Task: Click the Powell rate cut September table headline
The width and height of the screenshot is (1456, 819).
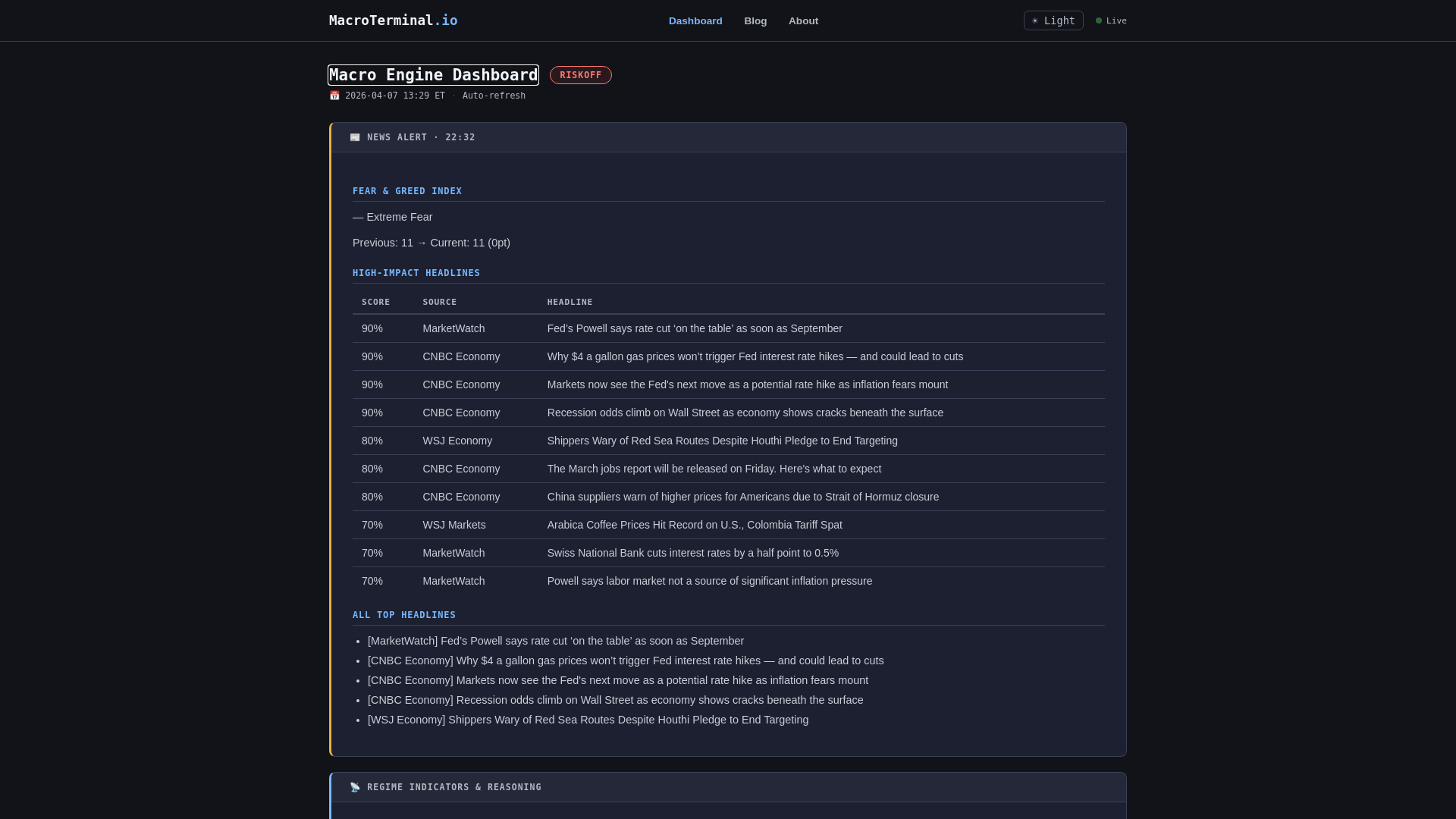Action: tap(695, 328)
